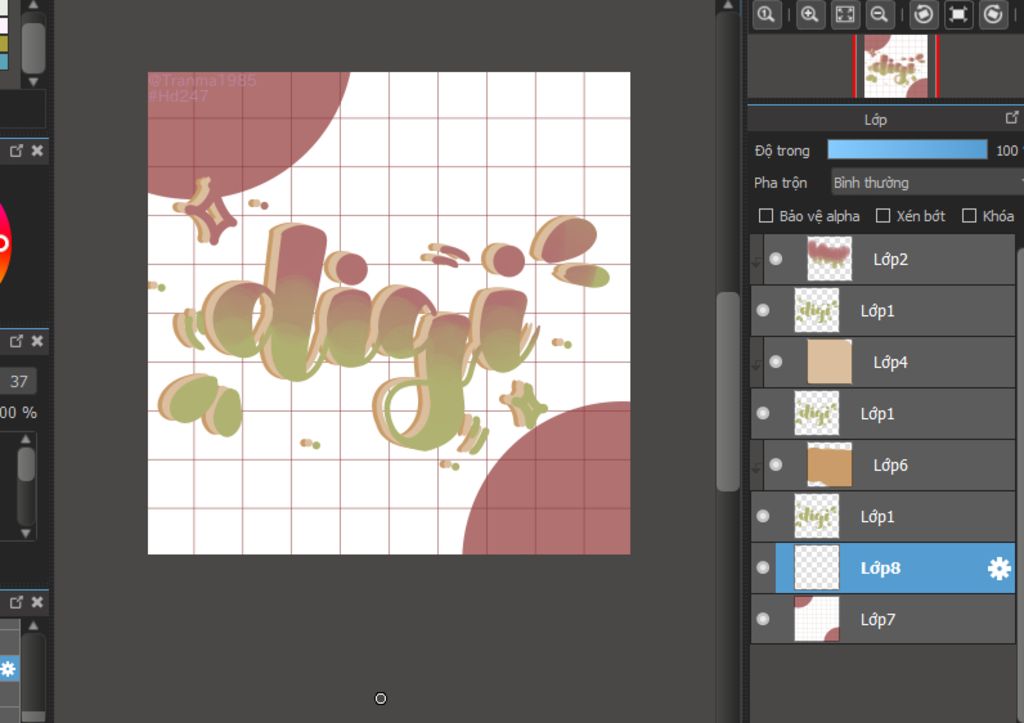The width and height of the screenshot is (1024, 723).
Task: Open layer settings gear on Lớp8
Action: (999, 568)
